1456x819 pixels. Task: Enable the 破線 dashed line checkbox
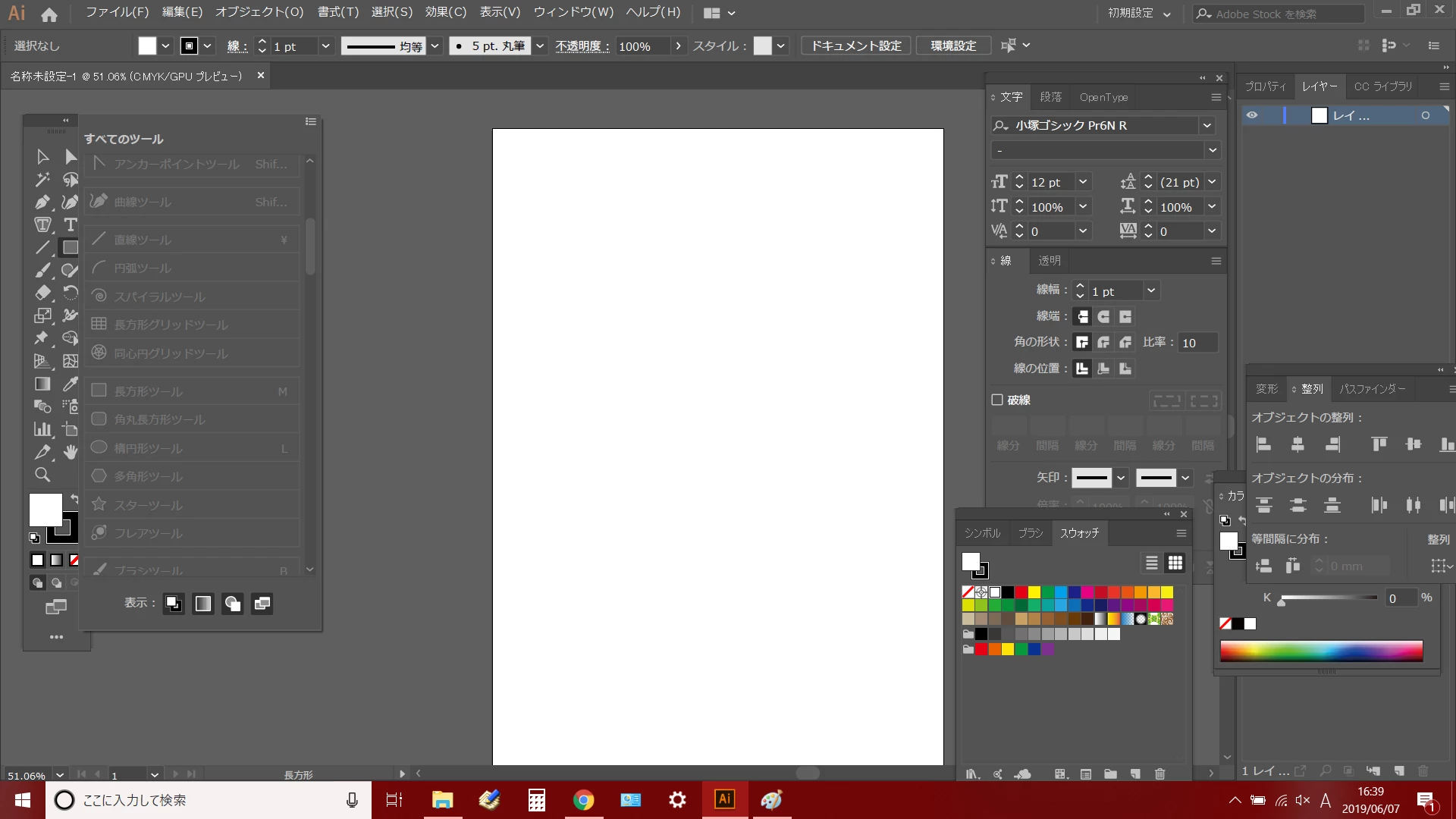[x=997, y=400]
